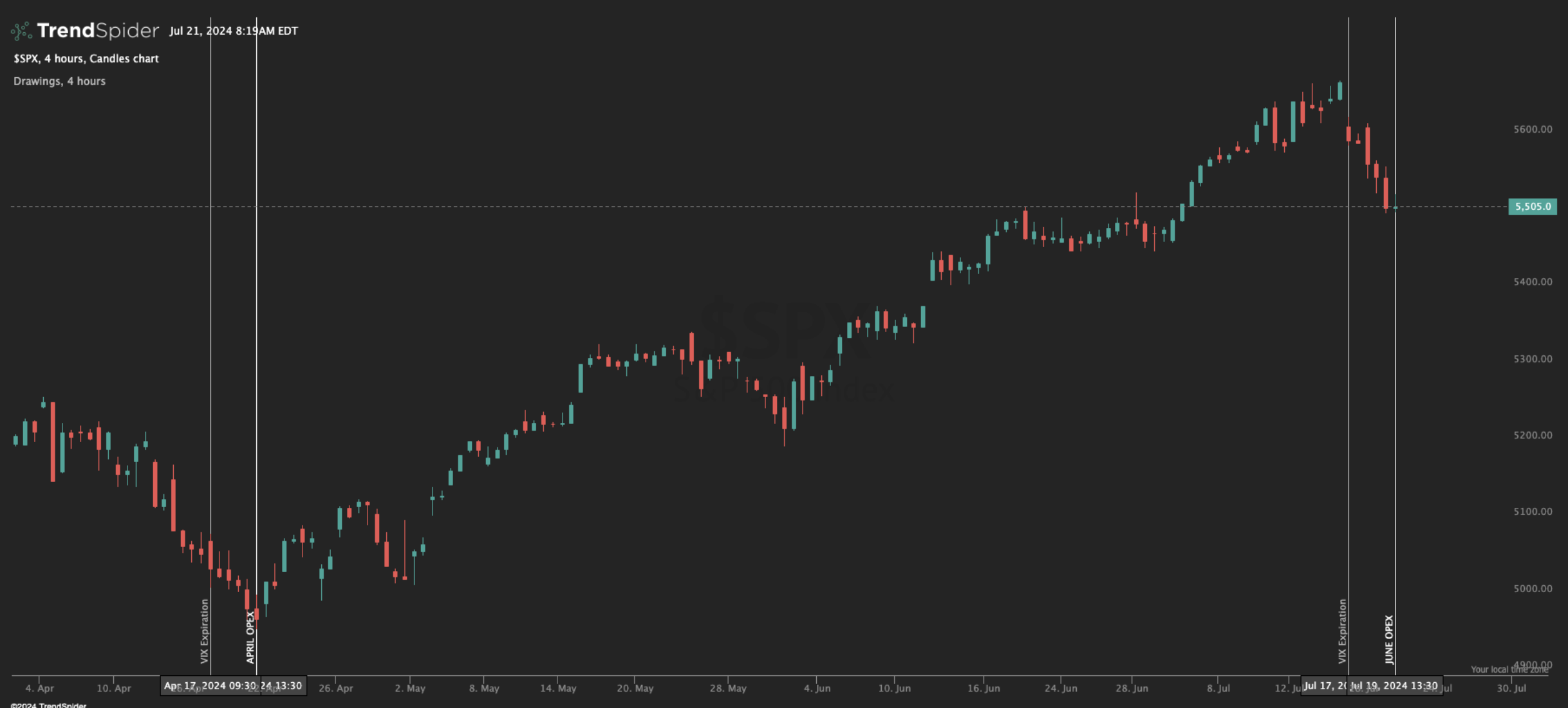The height and width of the screenshot is (708, 1568).
Task: Click the TrendSpider brand name text
Action: click(98, 30)
